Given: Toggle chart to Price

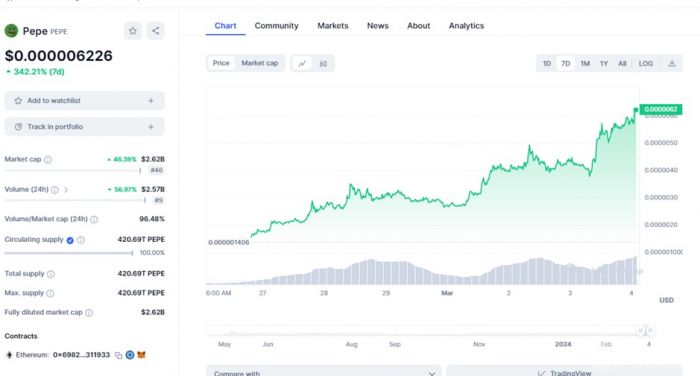Looking at the screenshot, I should pyautogui.click(x=221, y=63).
